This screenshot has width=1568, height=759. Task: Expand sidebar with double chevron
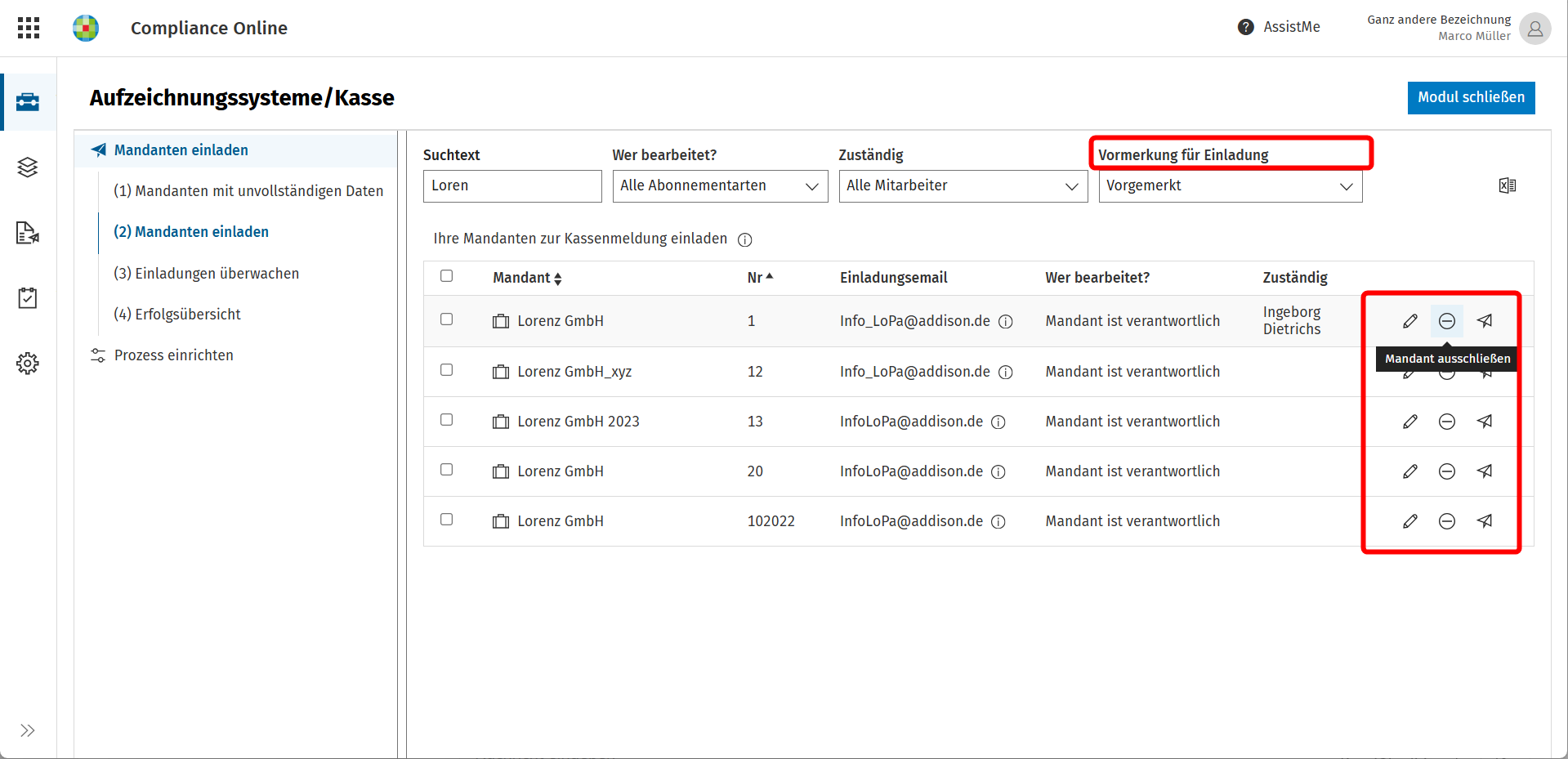(x=28, y=730)
